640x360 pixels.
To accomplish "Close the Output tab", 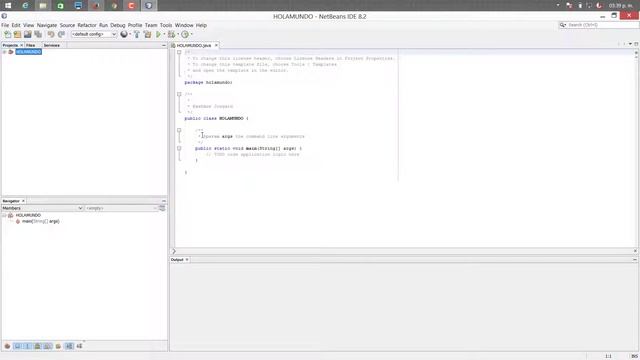I will 187,260.
